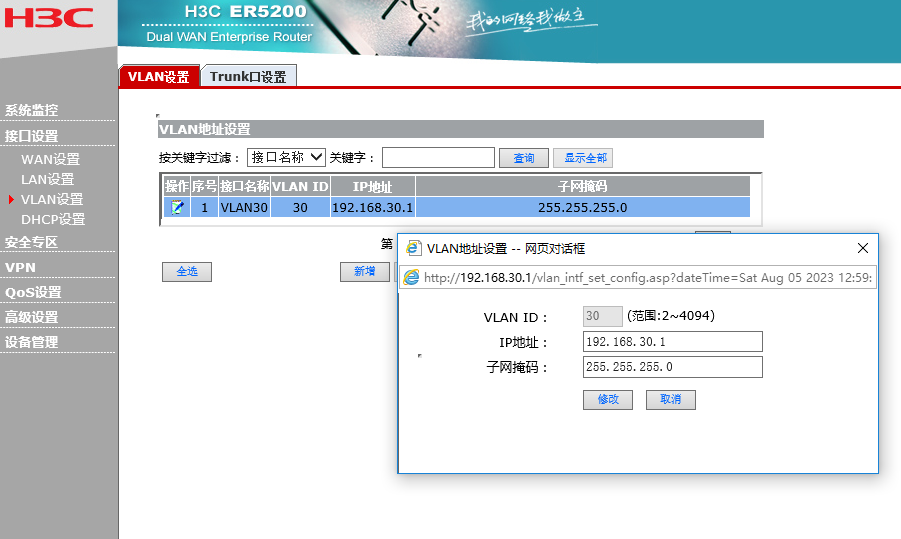Click the IE page icon in address bar
This screenshot has height=539, width=901.
point(411,278)
